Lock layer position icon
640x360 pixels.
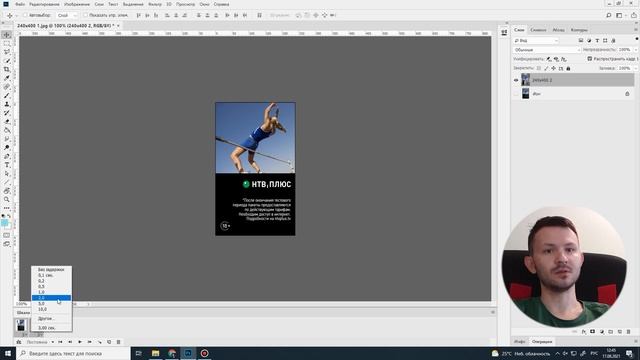pos(553,69)
